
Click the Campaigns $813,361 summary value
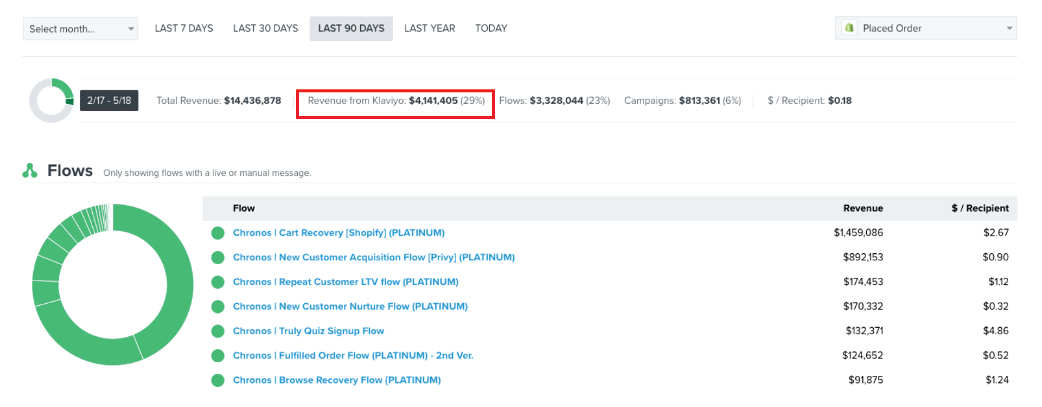tap(699, 101)
